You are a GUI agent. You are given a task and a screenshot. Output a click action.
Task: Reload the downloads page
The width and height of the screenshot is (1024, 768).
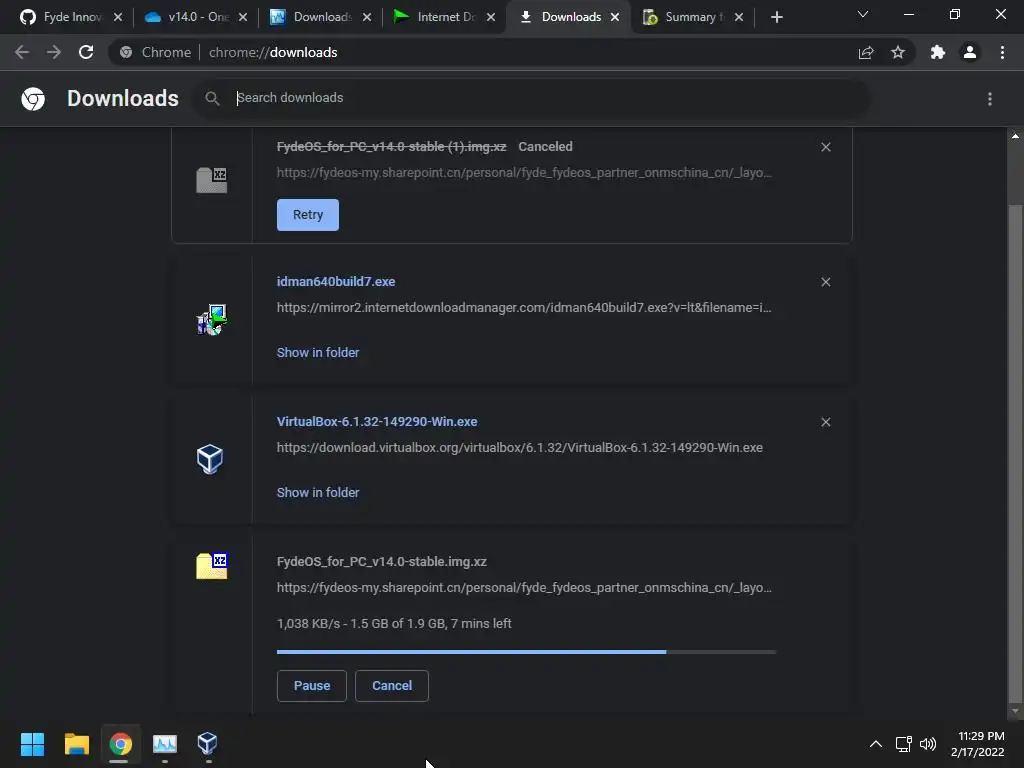coord(86,52)
